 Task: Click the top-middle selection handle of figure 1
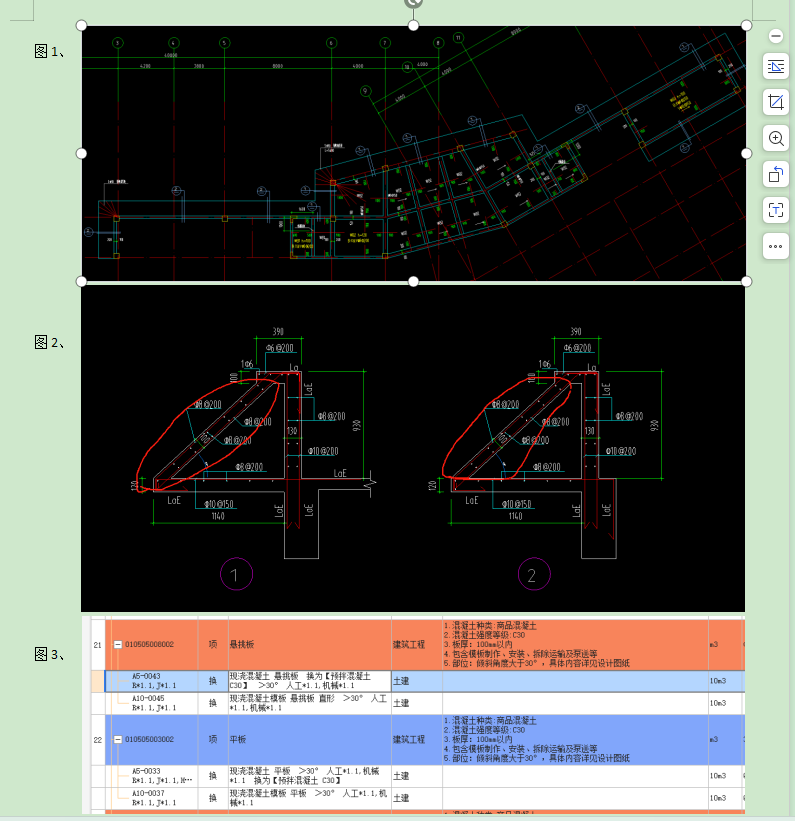(413, 25)
